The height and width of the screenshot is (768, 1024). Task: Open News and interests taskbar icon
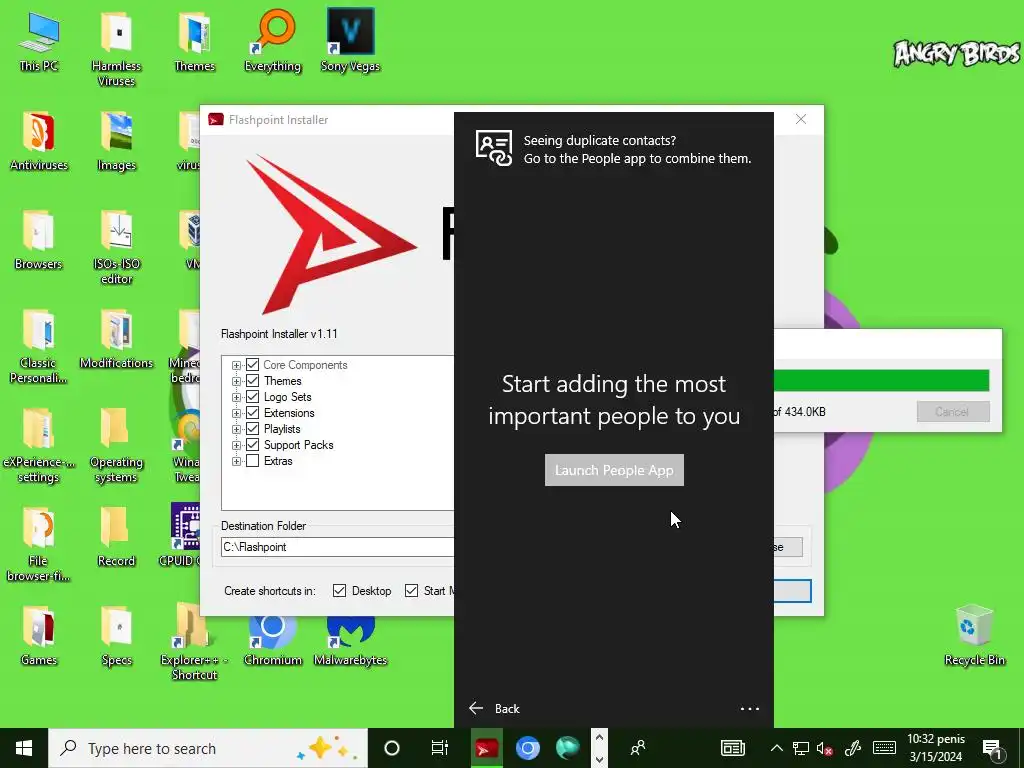[733, 748]
